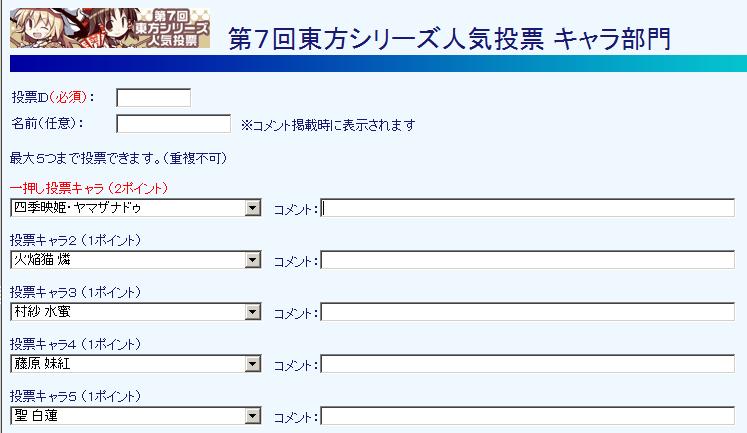The width and height of the screenshot is (747, 433).
Task: Focus the 名前(任意) text field
Action: tap(173, 124)
